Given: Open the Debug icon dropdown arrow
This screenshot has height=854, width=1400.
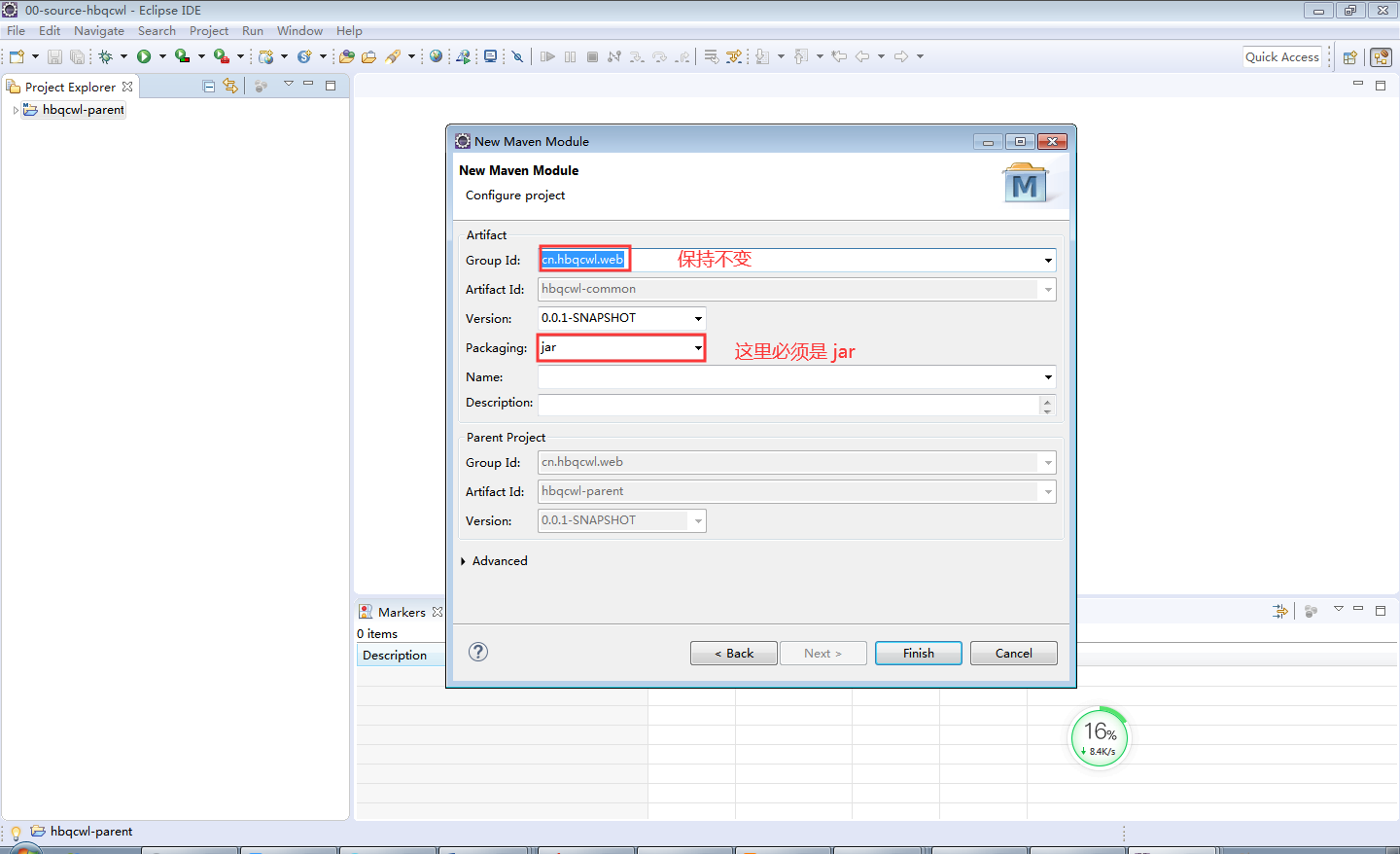Looking at the screenshot, I should click(x=123, y=56).
